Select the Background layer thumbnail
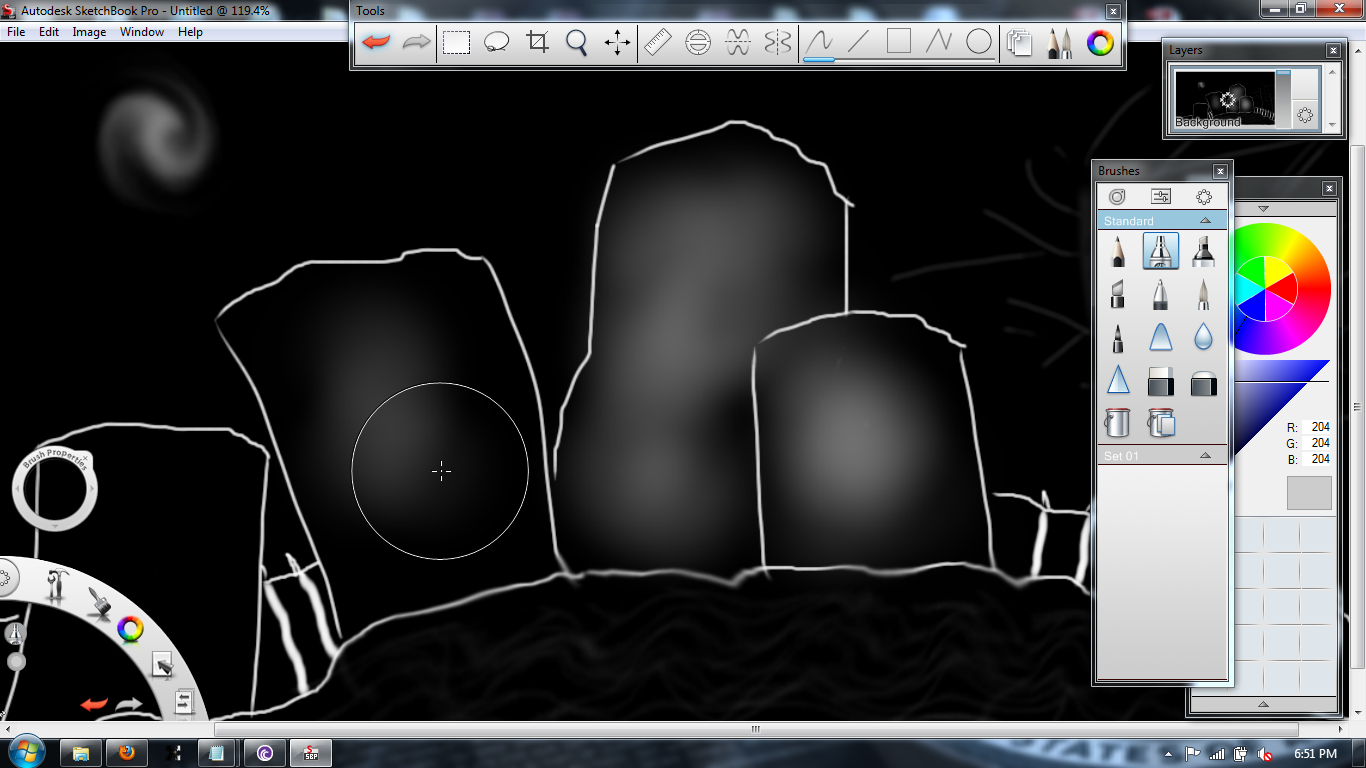Viewport: 1366px width, 768px height. [1225, 98]
